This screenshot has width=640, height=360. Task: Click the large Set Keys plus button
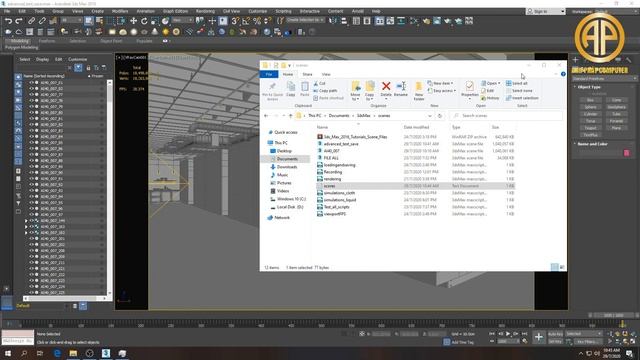point(538,337)
